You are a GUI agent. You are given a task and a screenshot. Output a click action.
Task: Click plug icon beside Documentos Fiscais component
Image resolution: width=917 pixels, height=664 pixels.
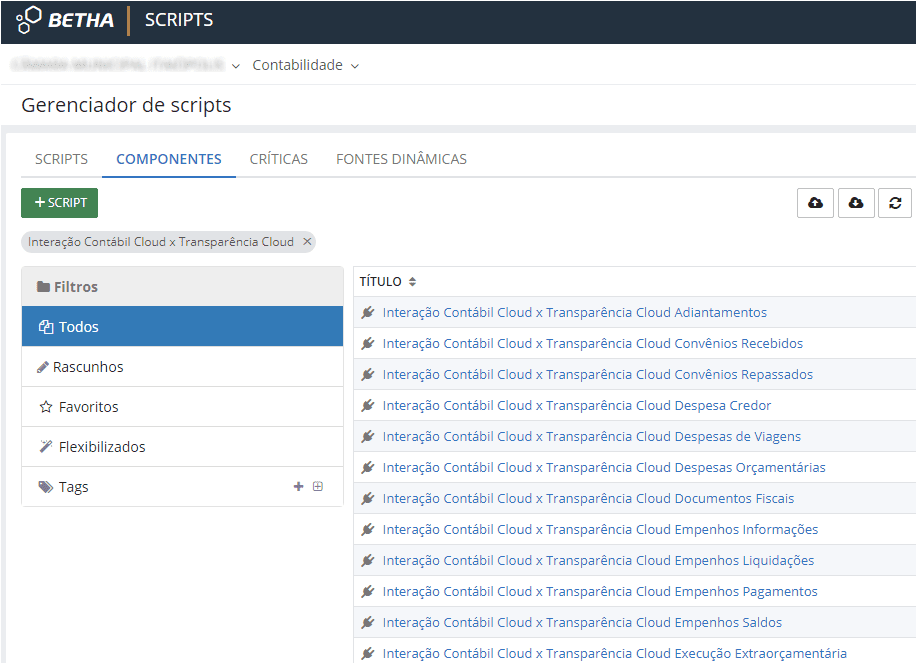(368, 499)
